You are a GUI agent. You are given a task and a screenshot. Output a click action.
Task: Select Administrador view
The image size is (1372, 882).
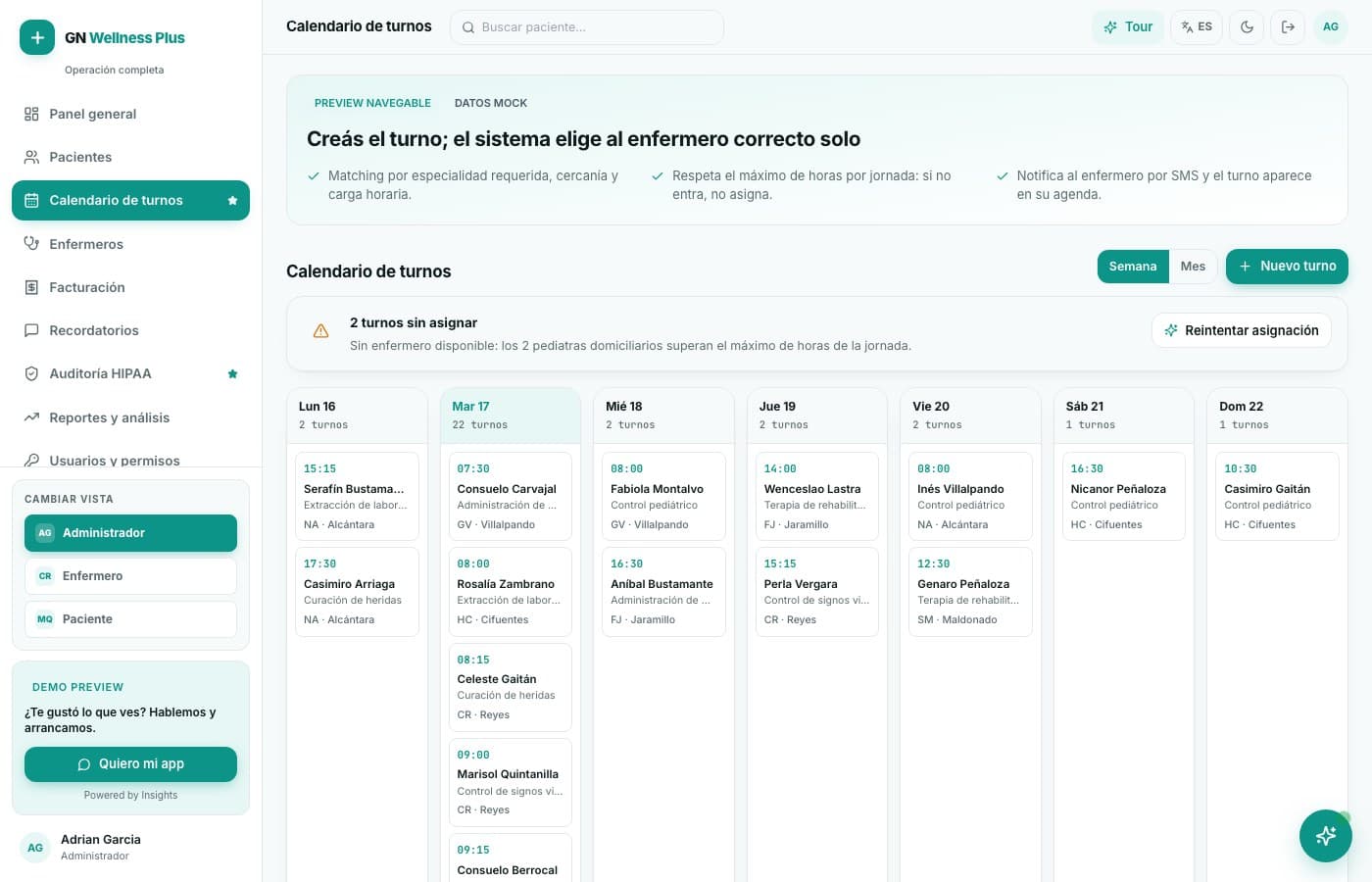[x=130, y=533]
